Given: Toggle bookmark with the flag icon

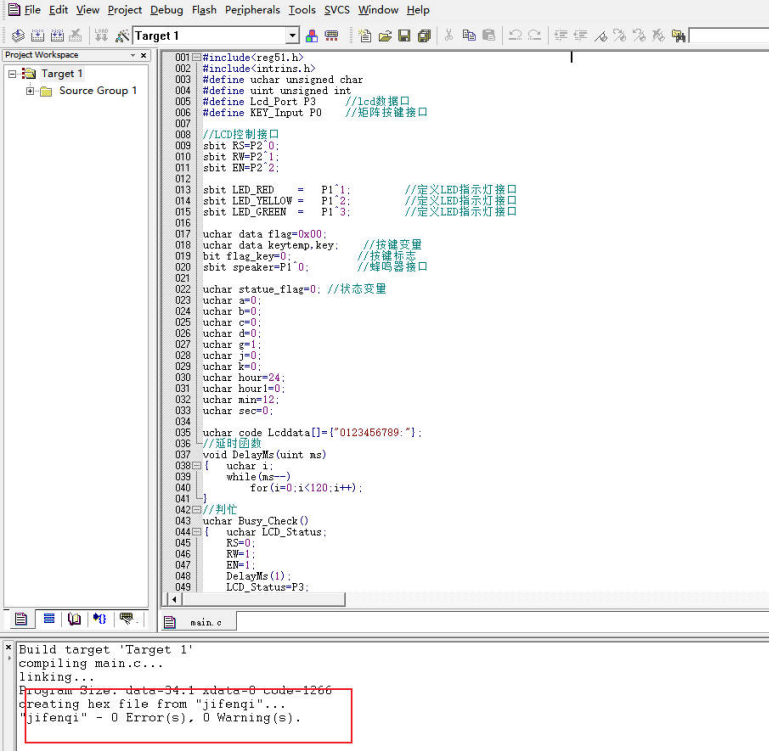Looking at the screenshot, I should [x=601, y=35].
